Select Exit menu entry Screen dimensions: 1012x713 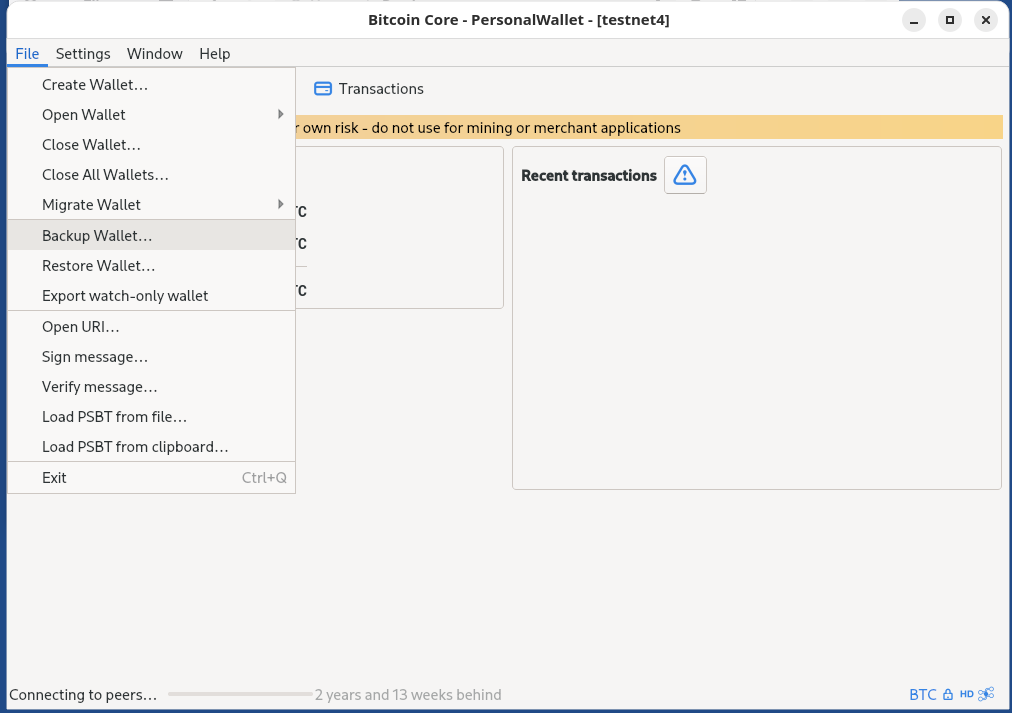coord(152,477)
